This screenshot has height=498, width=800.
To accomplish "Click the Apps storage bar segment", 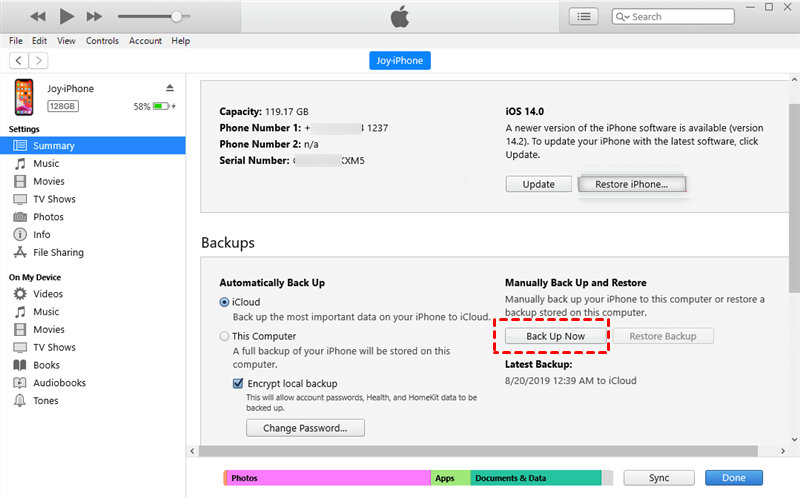I will (451, 478).
